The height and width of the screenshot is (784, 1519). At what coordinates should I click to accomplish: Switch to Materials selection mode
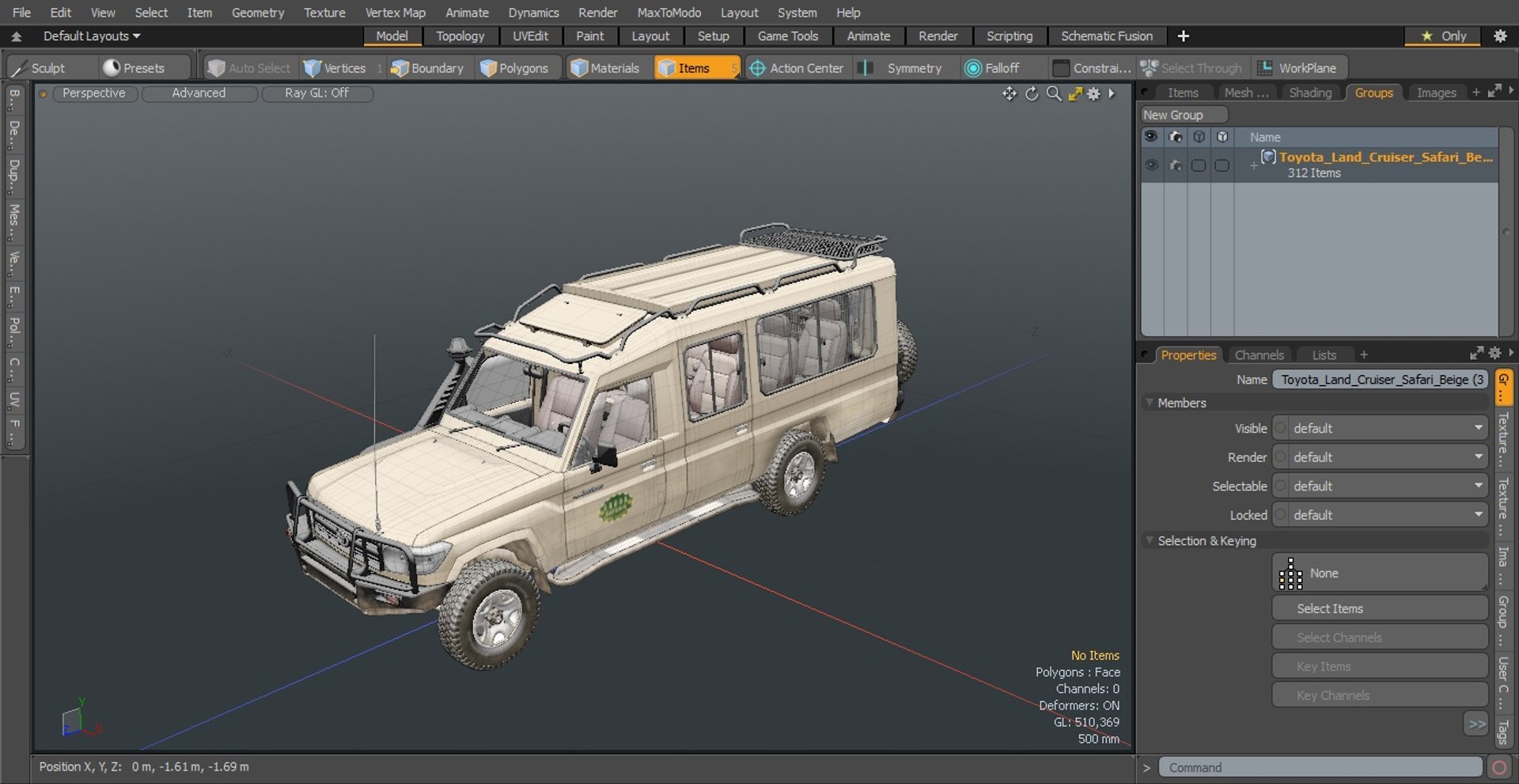606,68
